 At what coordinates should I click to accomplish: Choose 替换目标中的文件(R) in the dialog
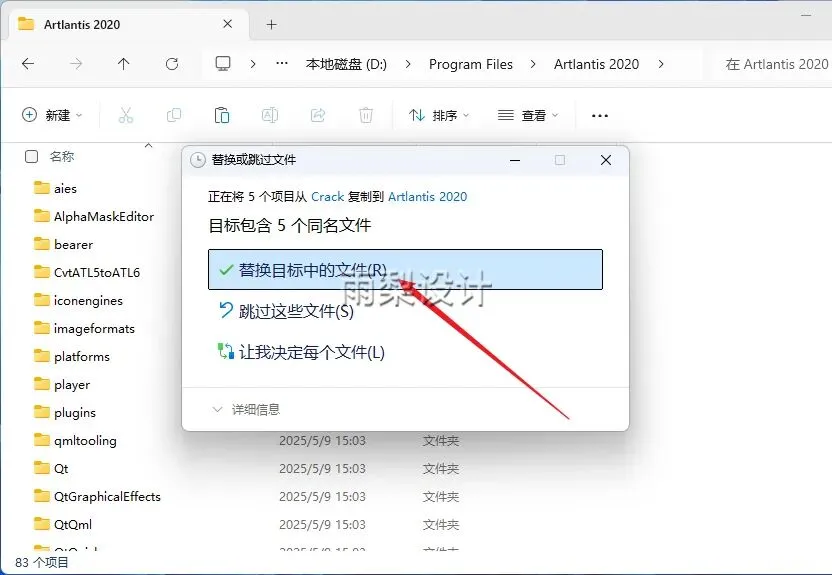pyautogui.click(x=405, y=269)
